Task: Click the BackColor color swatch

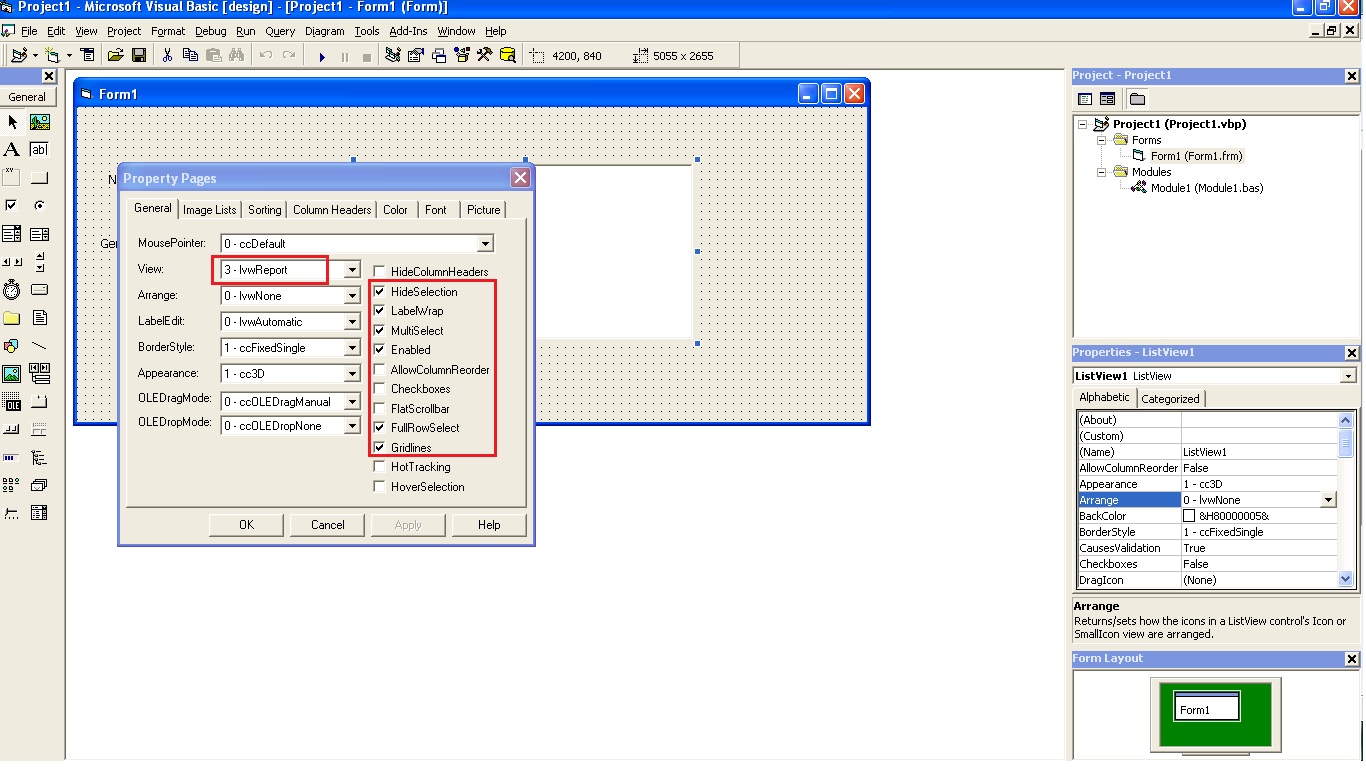Action: pos(1189,516)
